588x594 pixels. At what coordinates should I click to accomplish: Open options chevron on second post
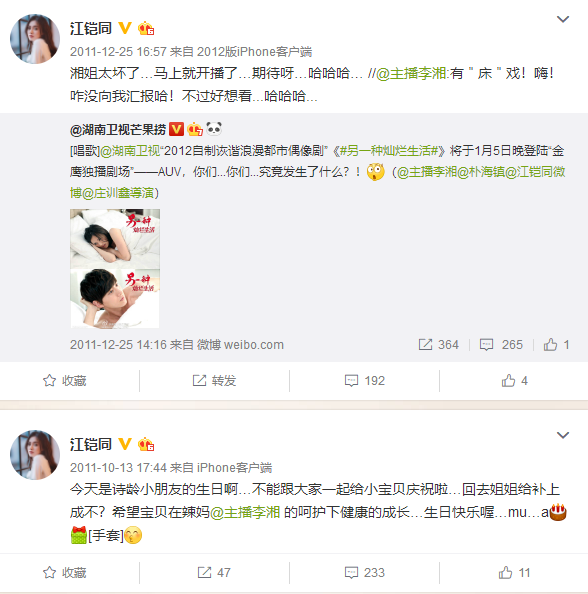(563, 435)
